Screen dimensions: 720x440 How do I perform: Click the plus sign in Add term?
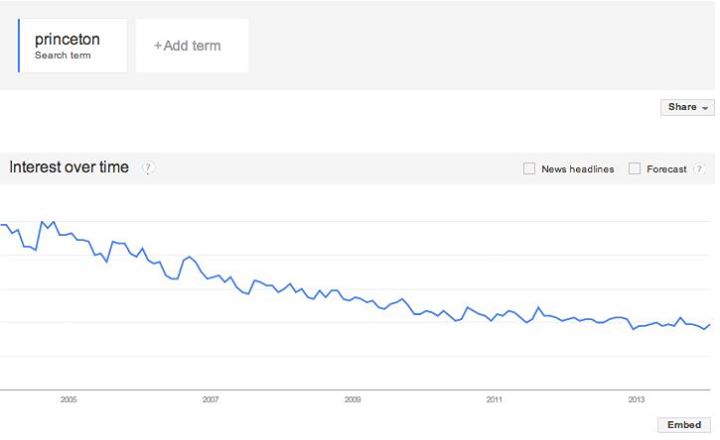coord(157,46)
